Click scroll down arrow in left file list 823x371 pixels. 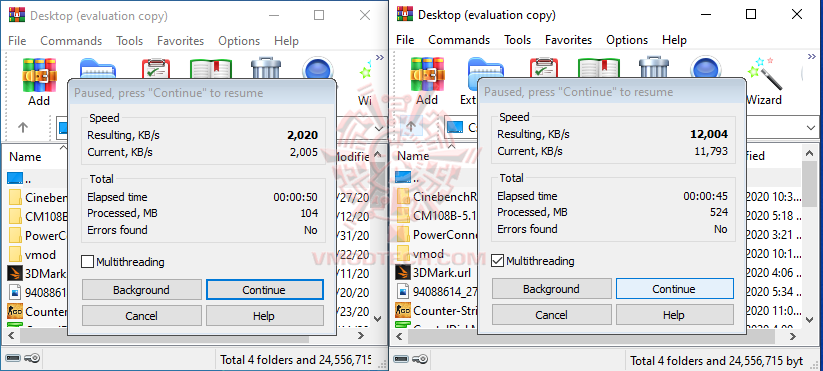(378, 318)
